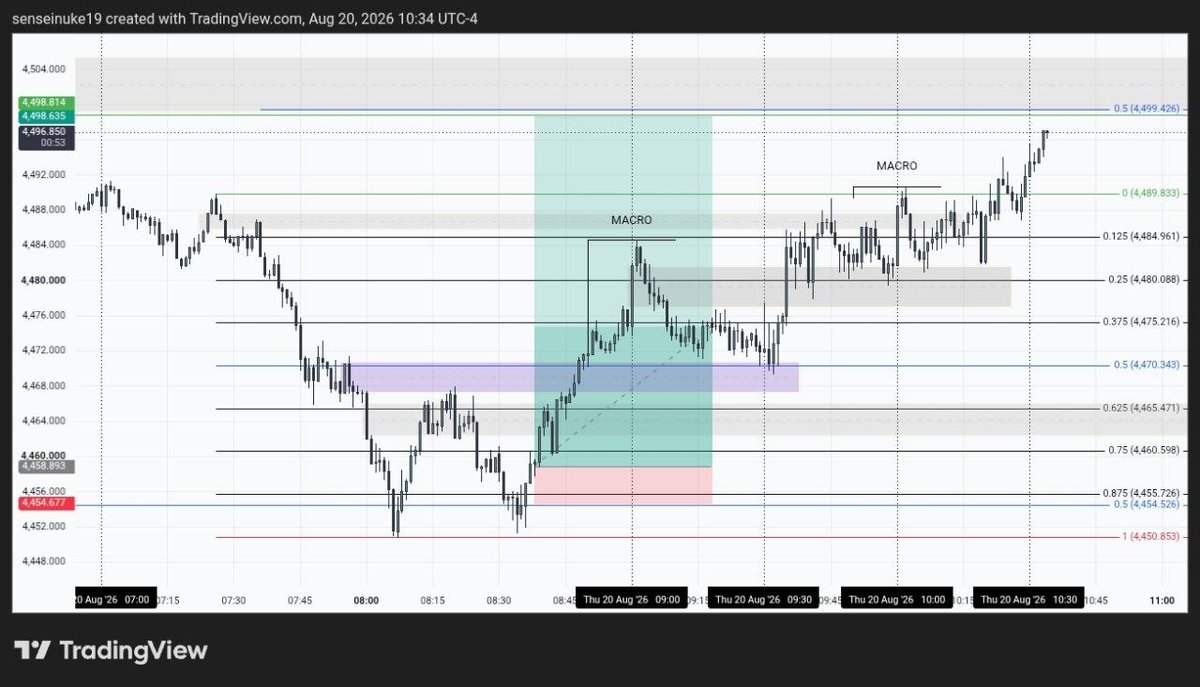This screenshot has width=1200, height=687.
Task: Select the red stop-loss zone of the position
Action: pos(623,485)
